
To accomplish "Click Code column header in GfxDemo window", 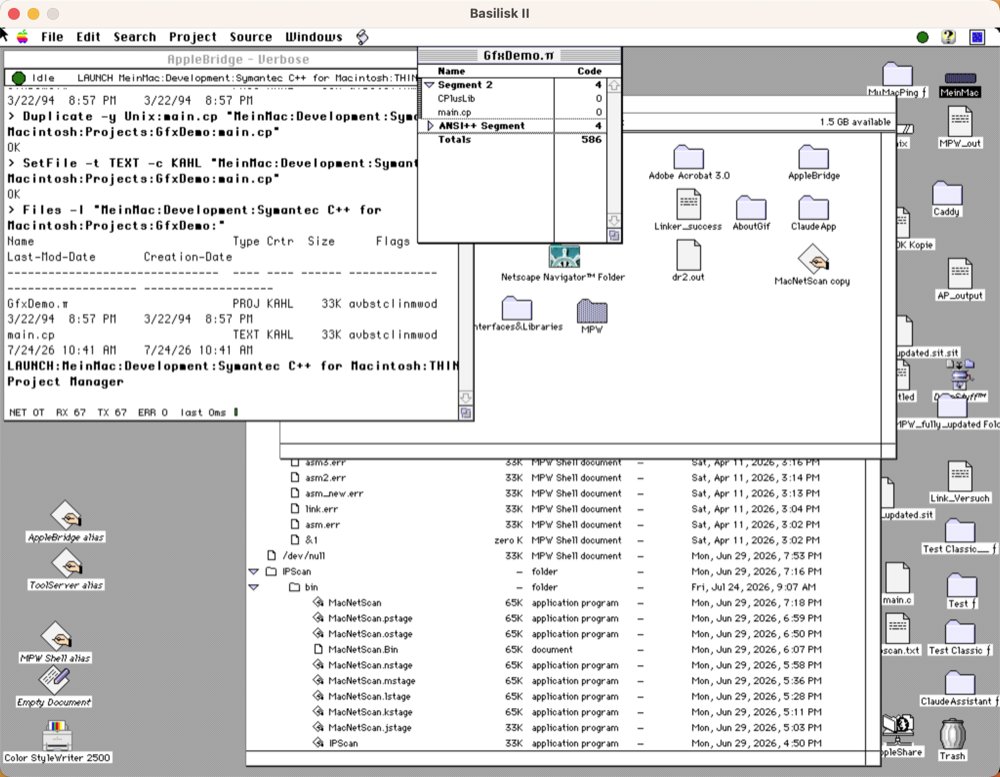I will click(589, 71).
